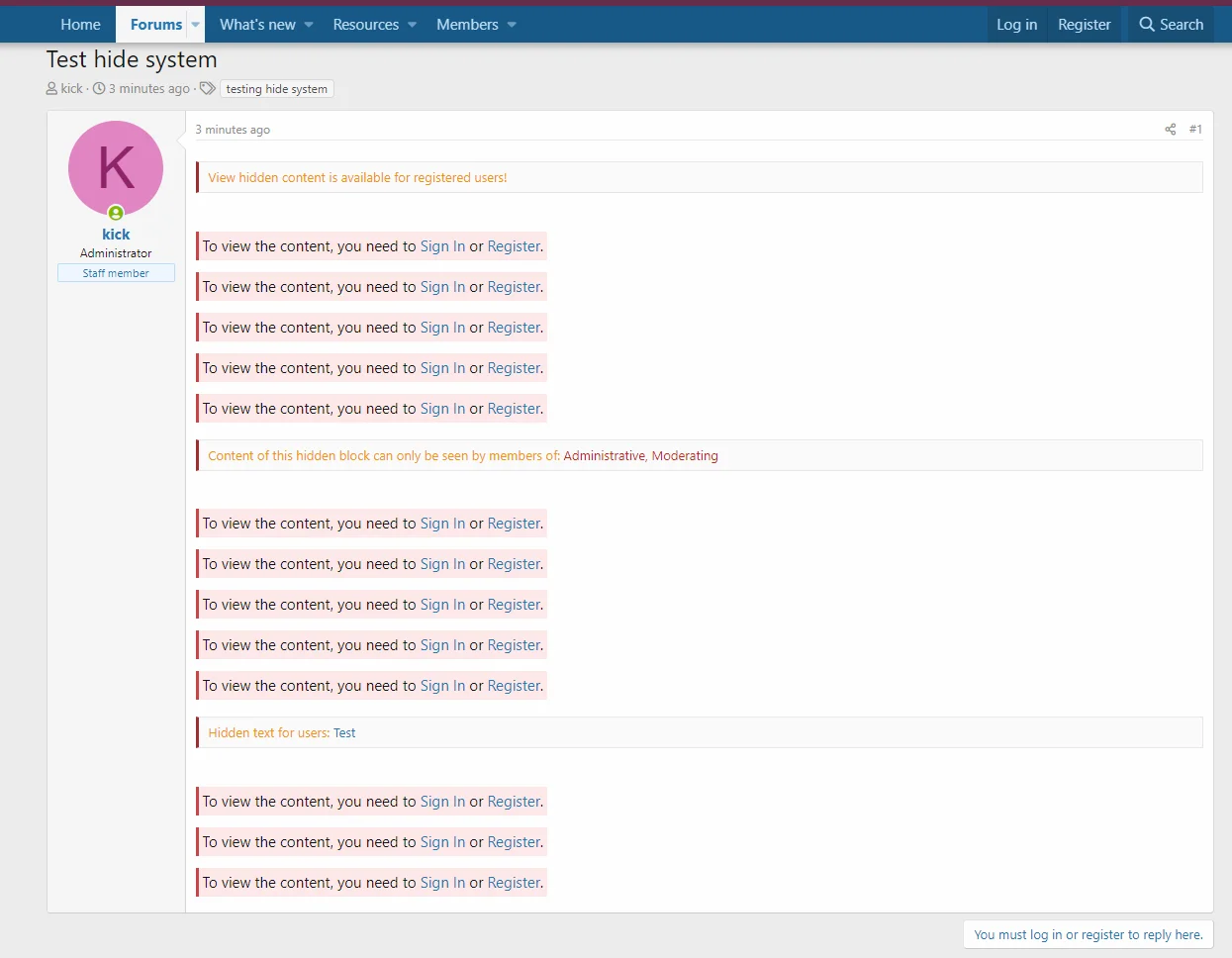Click the author icon before kick's name

tap(50, 88)
